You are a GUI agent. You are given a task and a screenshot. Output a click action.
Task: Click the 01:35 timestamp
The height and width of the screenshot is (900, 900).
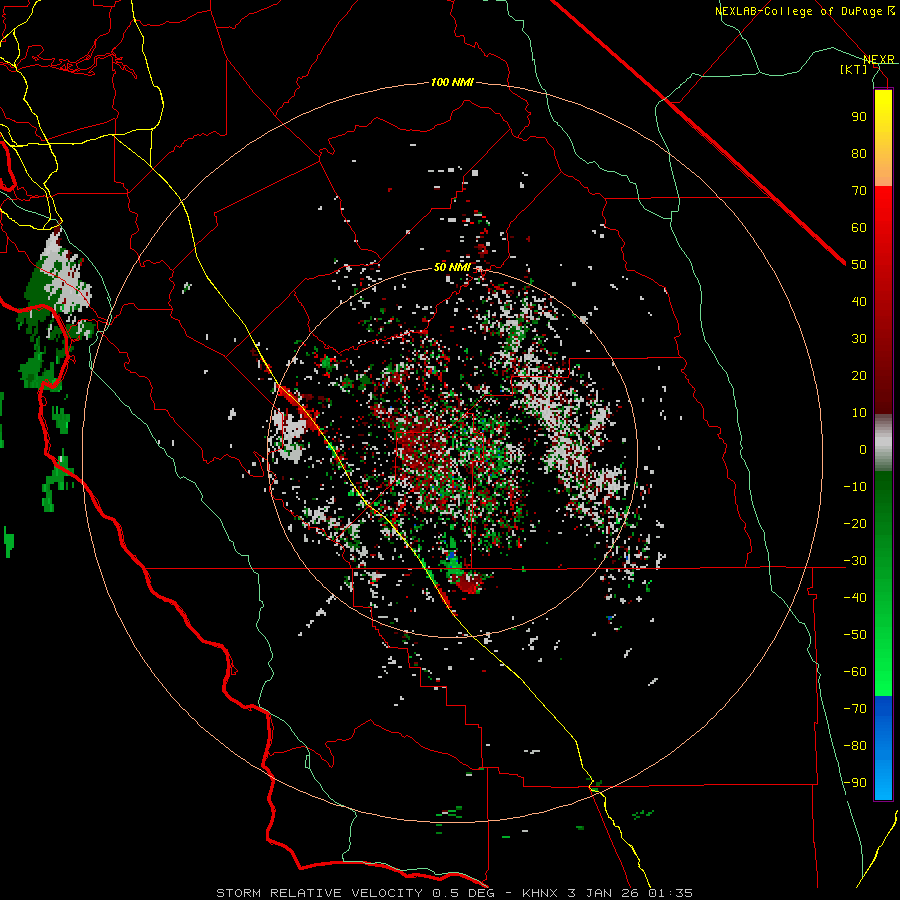pos(670,893)
